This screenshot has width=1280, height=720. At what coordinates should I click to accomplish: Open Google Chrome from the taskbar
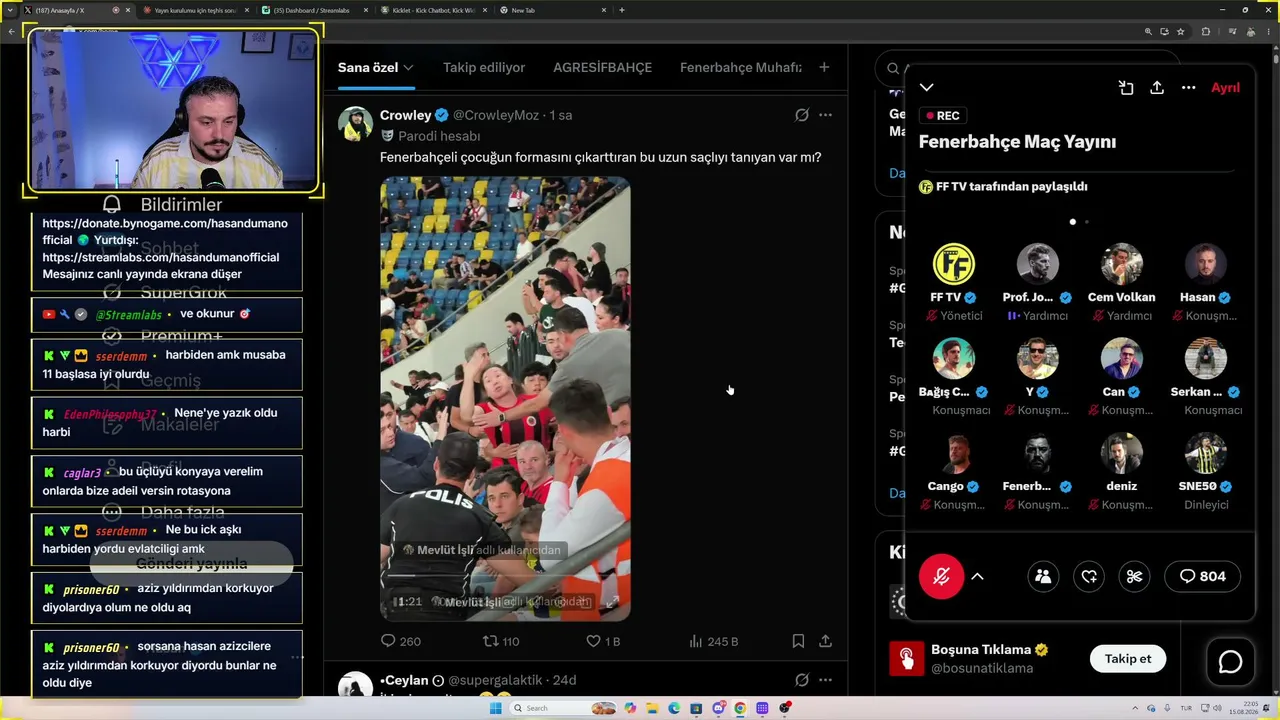pyautogui.click(x=740, y=708)
